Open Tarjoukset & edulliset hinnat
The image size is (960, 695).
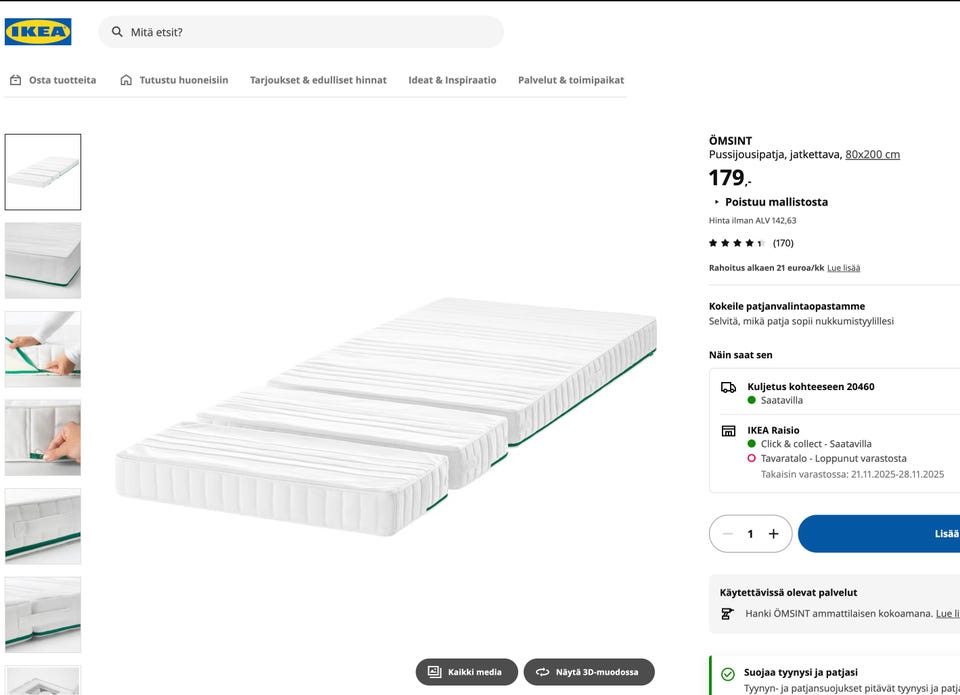tap(318, 80)
